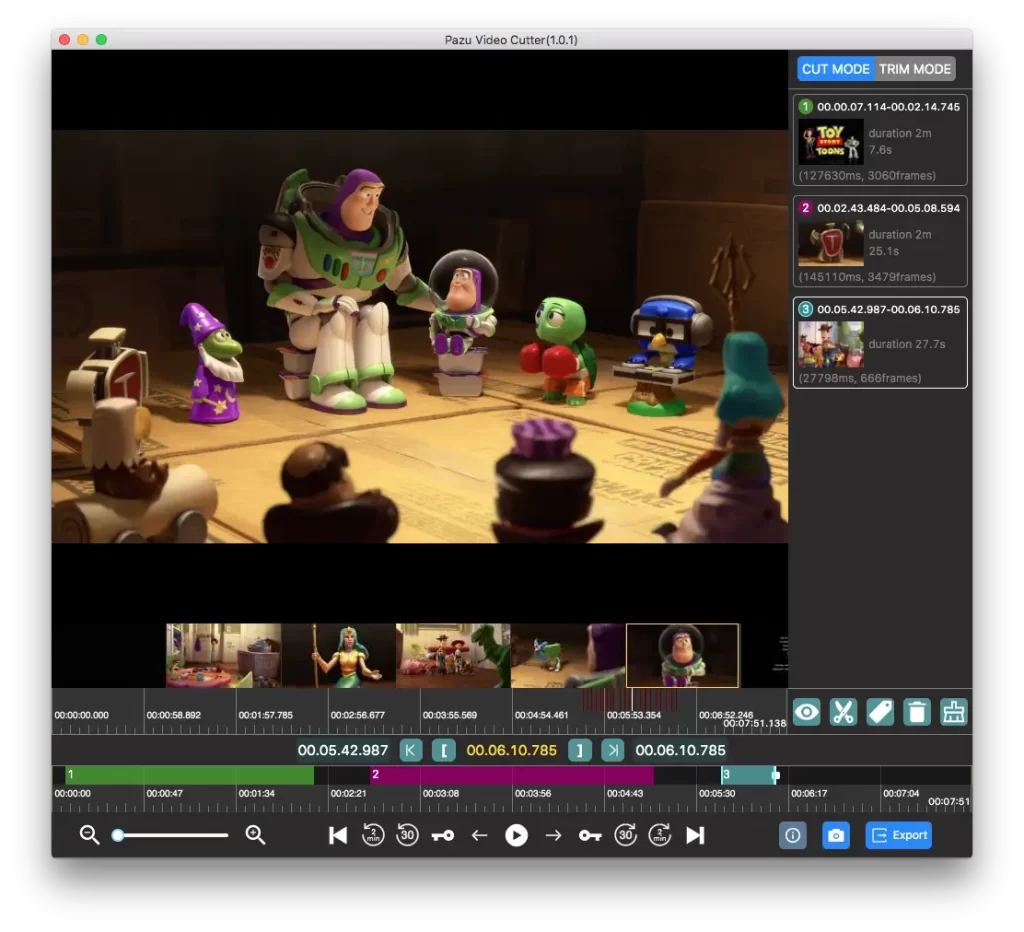Select segment 2 in the clip list

point(880,241)
